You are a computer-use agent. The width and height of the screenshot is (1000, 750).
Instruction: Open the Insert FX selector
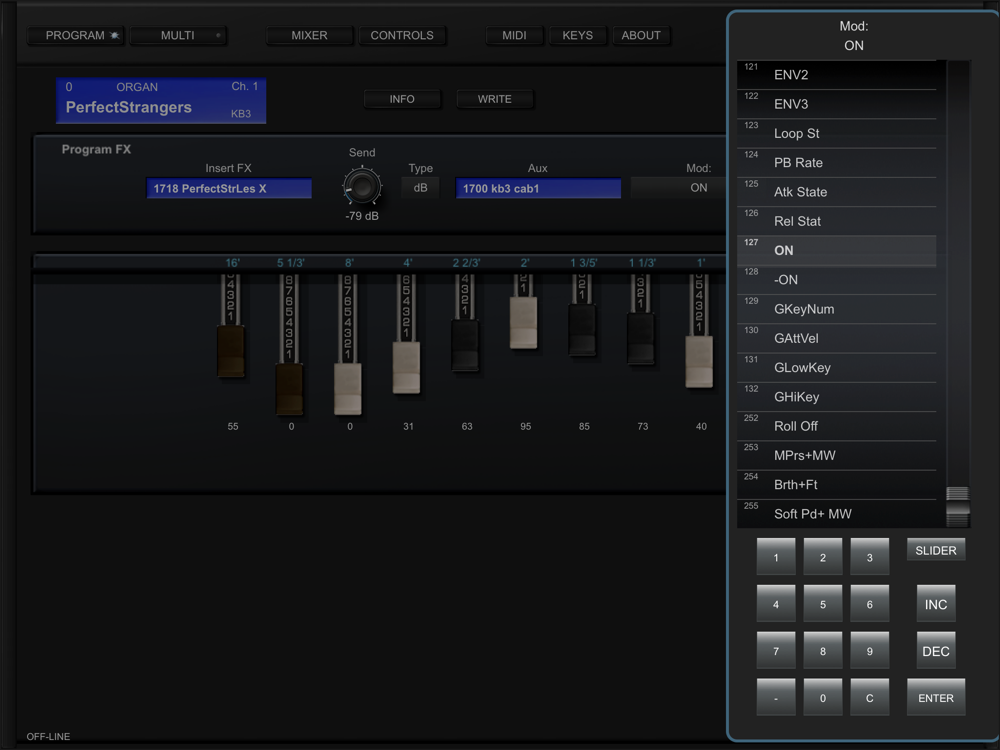[x=229, y=189]
